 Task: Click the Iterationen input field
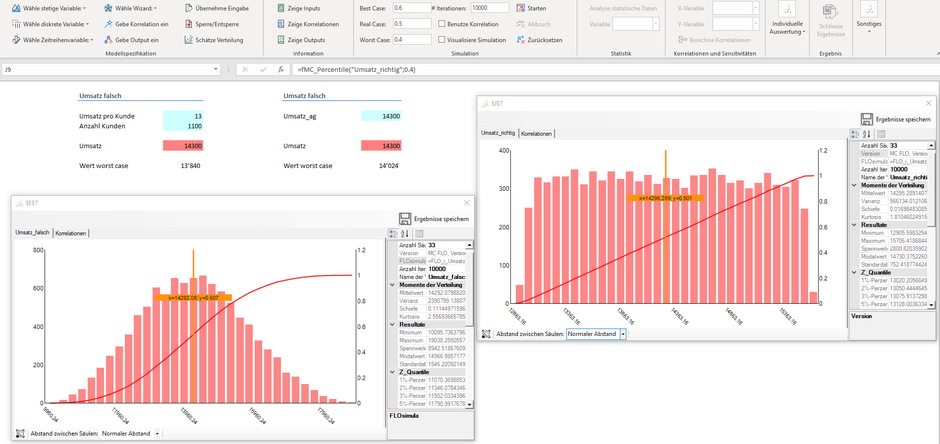(x=490, y=8)
